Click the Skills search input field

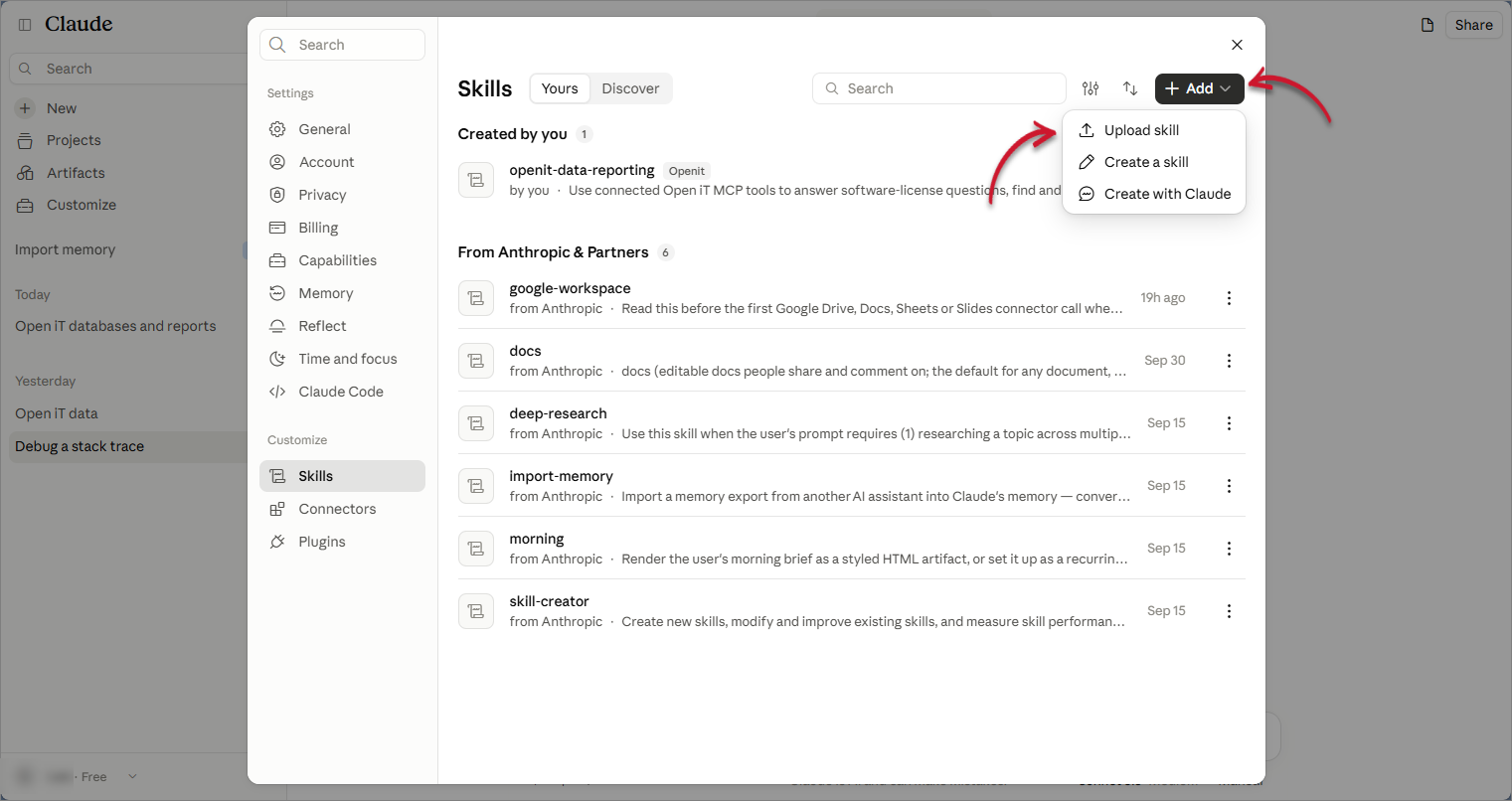939,88
